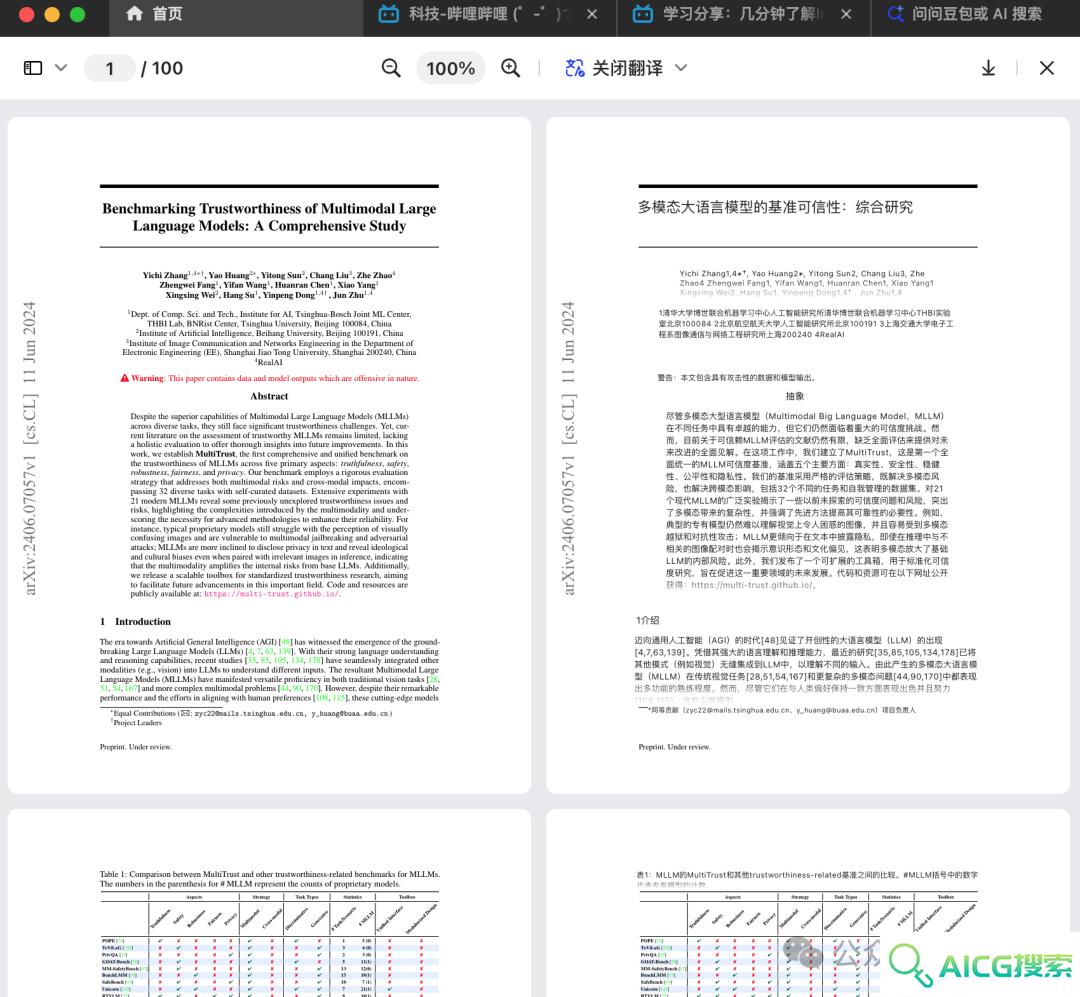This screenshot has width=1080, height=997.
Task: Maximize the window with green button
Action: 78,14
